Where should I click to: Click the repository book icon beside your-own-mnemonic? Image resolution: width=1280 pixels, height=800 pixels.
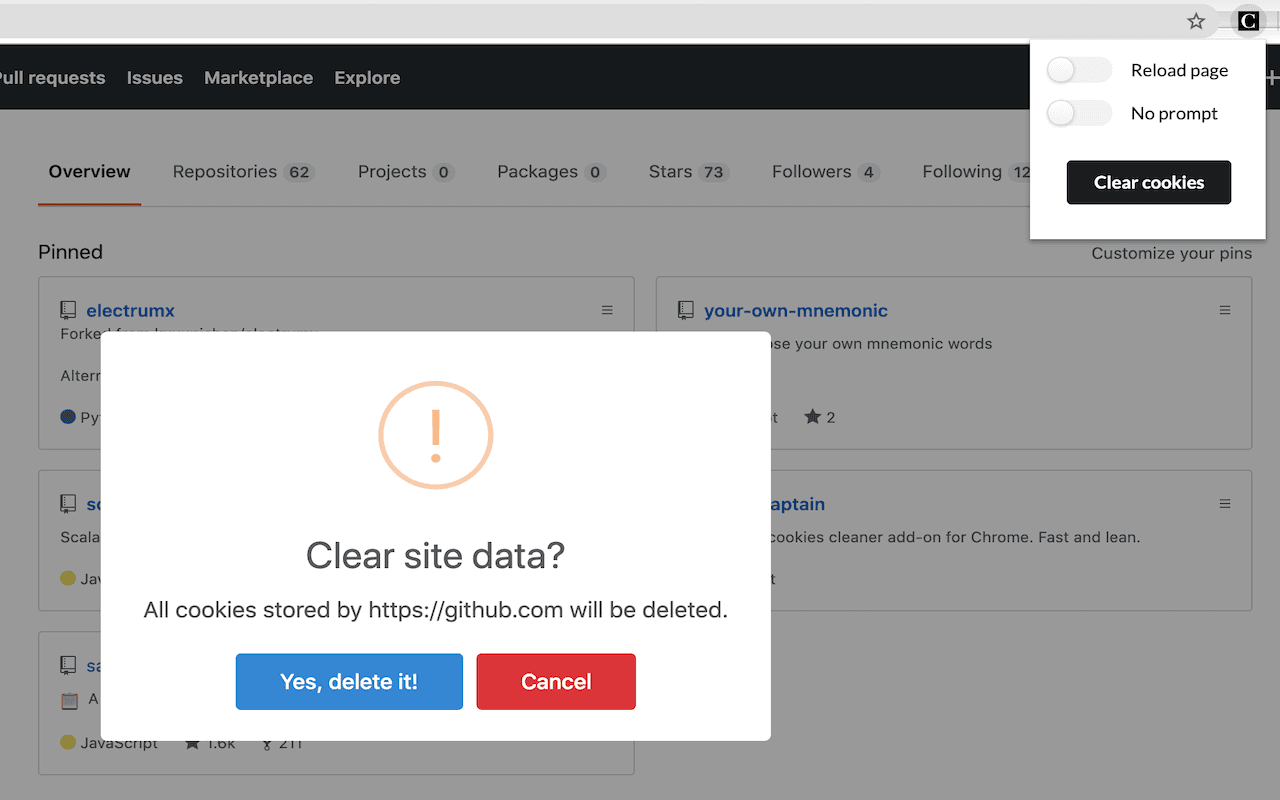click(685, 310)
